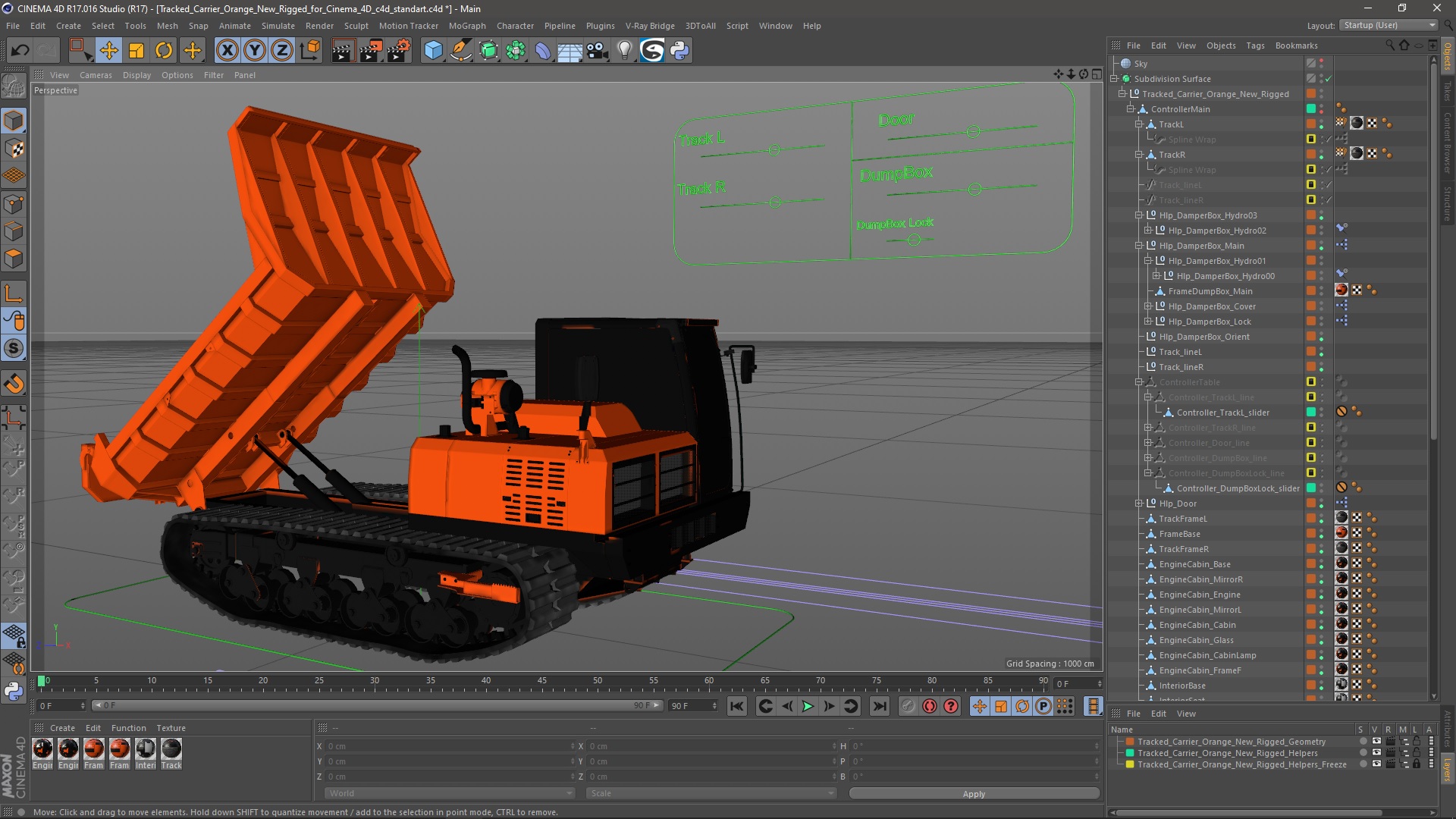Open the Content Browser side tab
The width and height of the screenshot is (1456, 819).
[x=1447, y=143]
